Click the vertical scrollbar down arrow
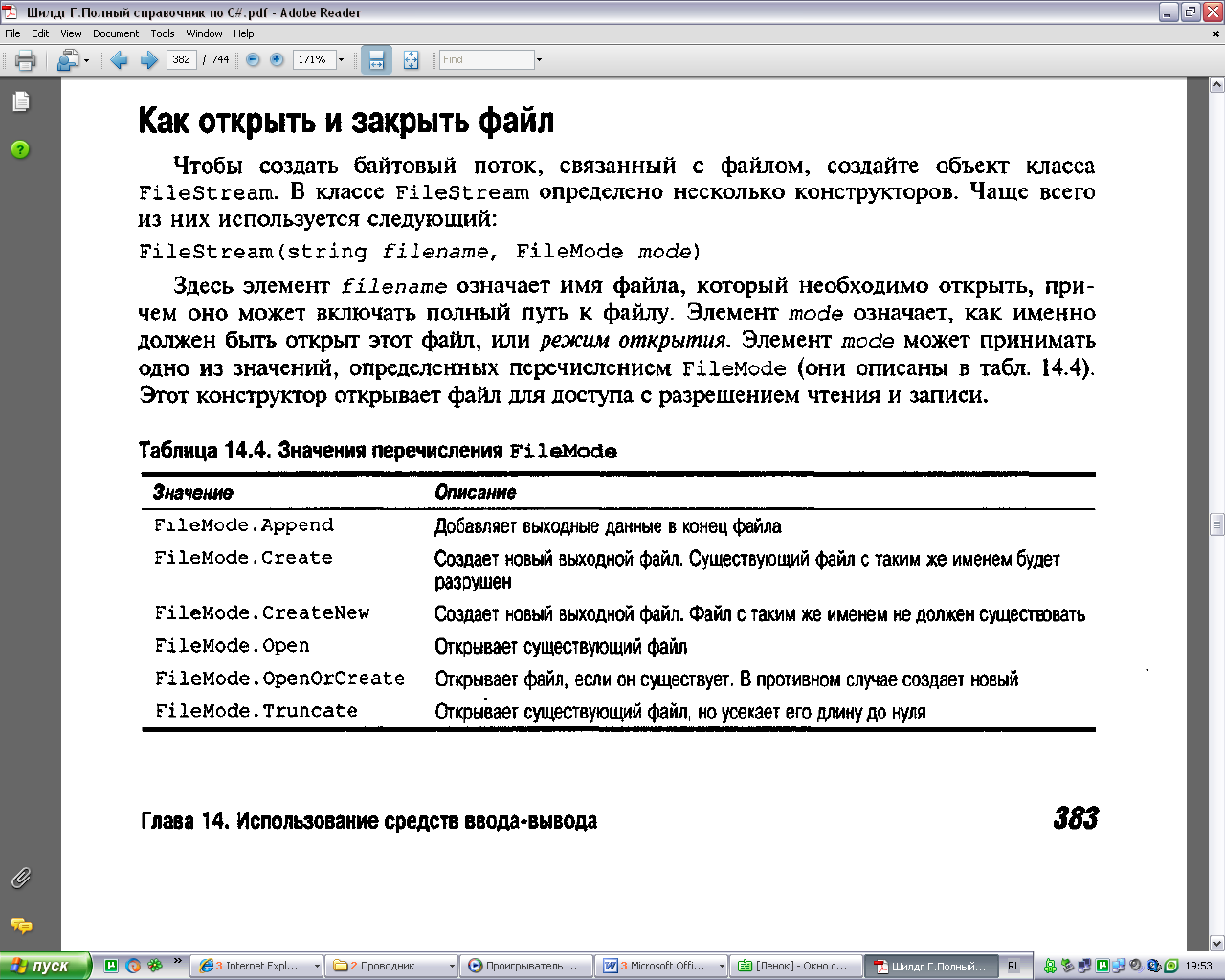 click(1216, 943)
